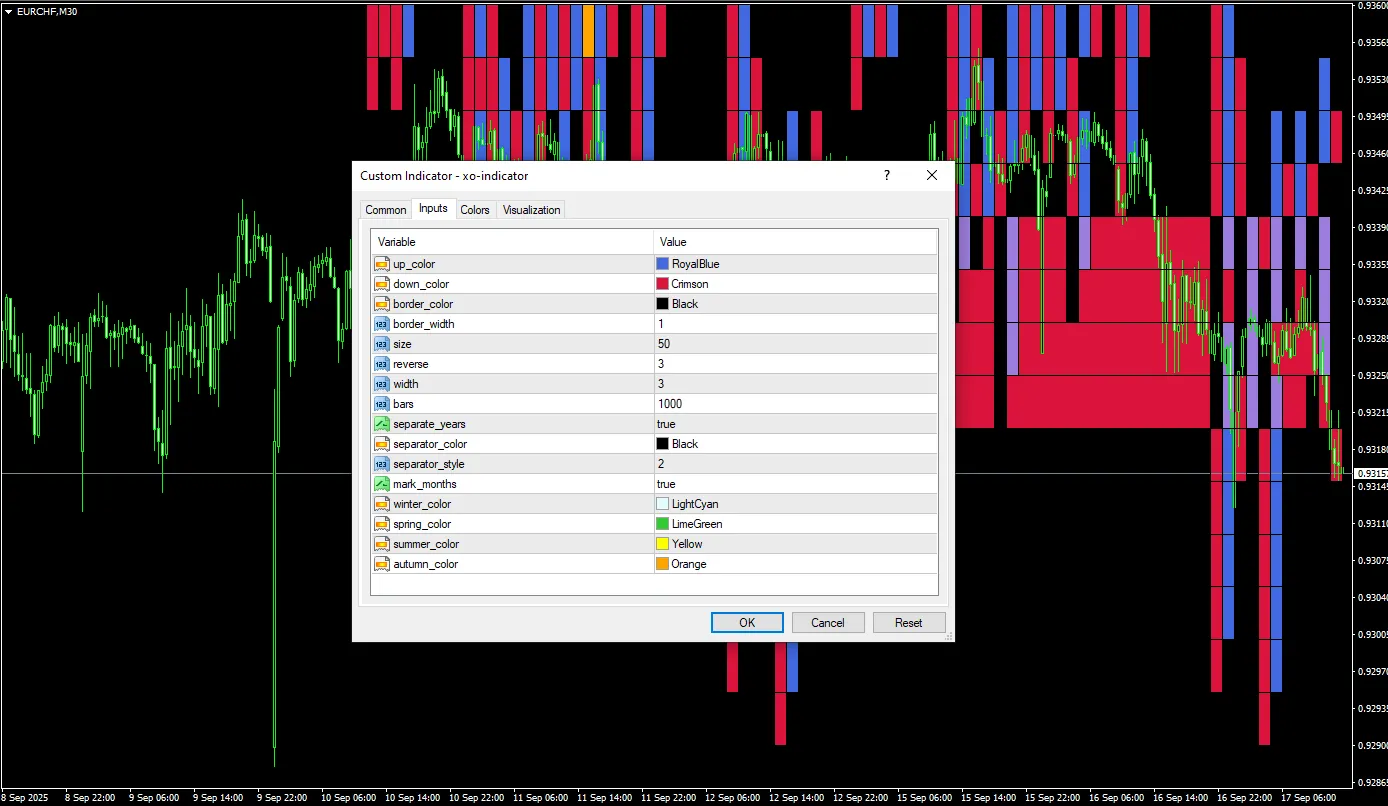Open the Visualization tab

pos(531,210)
